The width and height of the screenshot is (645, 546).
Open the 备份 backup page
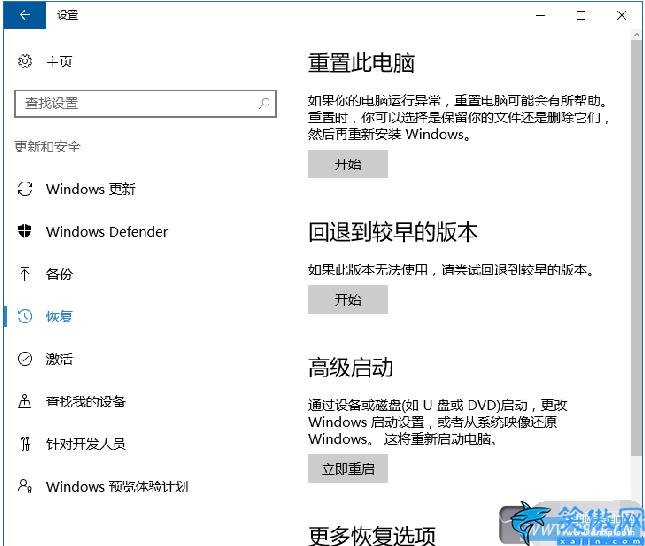[59, 274]
